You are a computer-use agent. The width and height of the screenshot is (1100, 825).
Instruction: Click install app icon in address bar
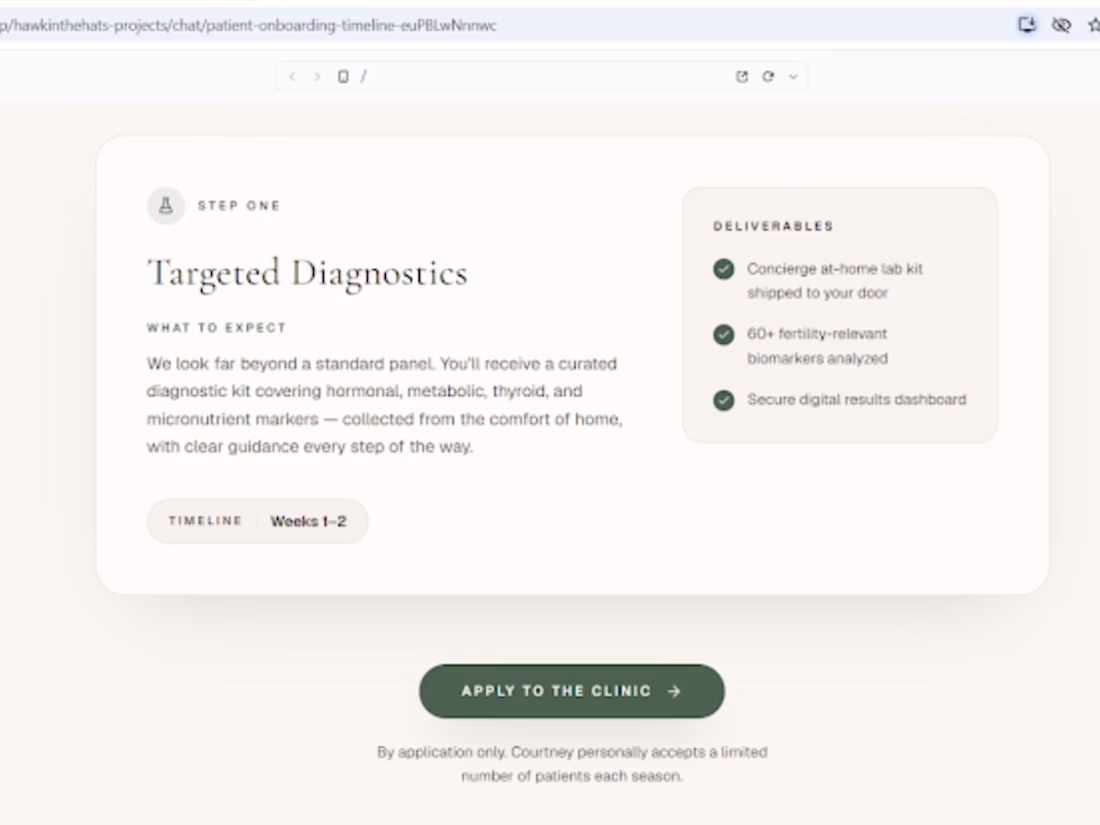click(x=1027, y=25)
